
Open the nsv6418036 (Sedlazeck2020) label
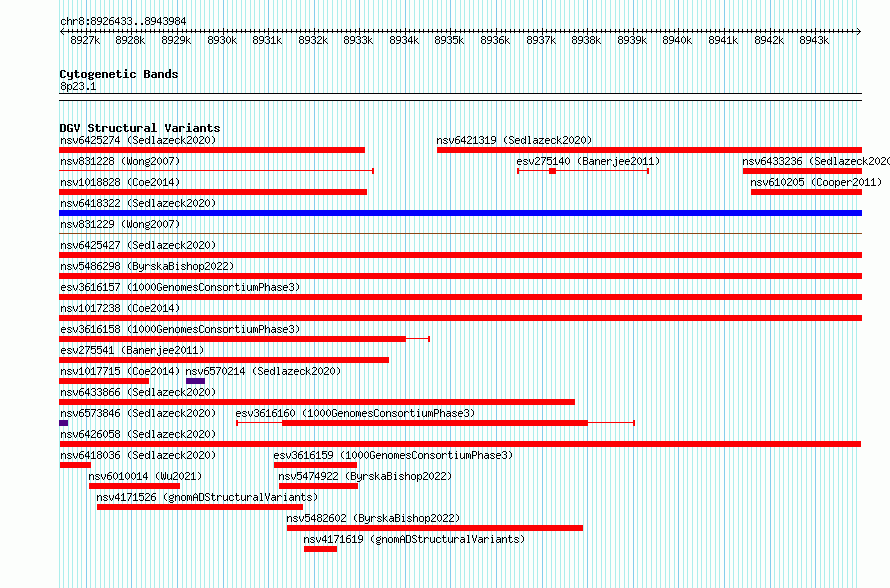138,455
